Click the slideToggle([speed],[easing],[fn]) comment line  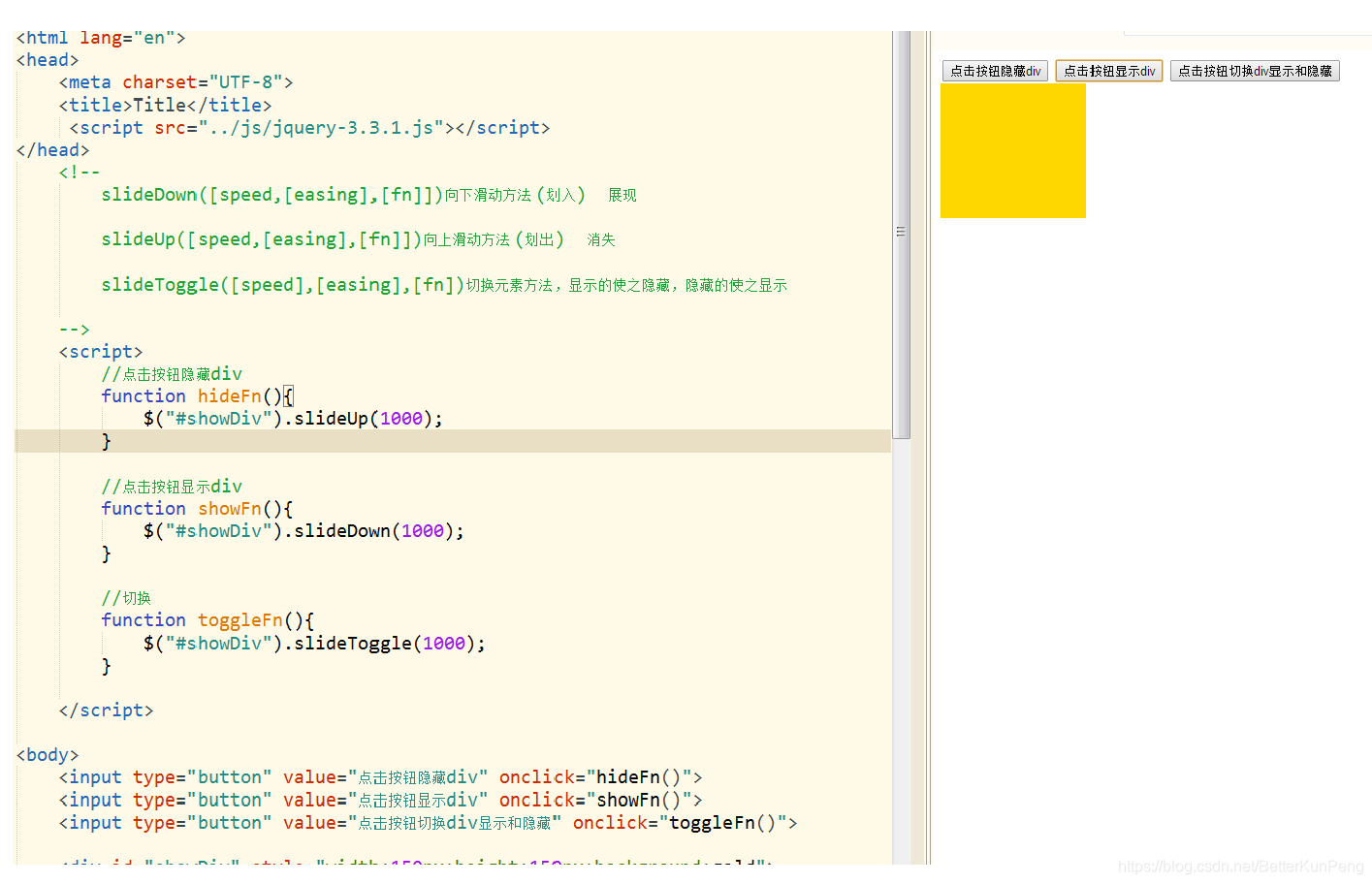(x=444, y=285)
